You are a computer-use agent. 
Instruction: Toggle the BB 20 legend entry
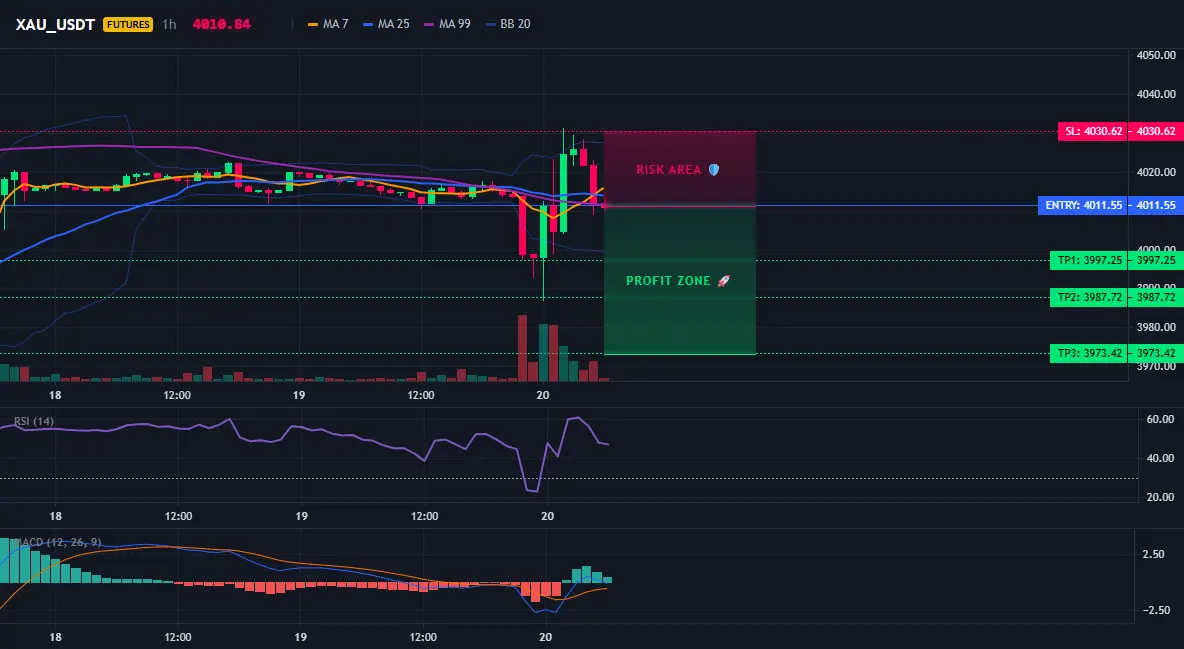pos(507,24)
